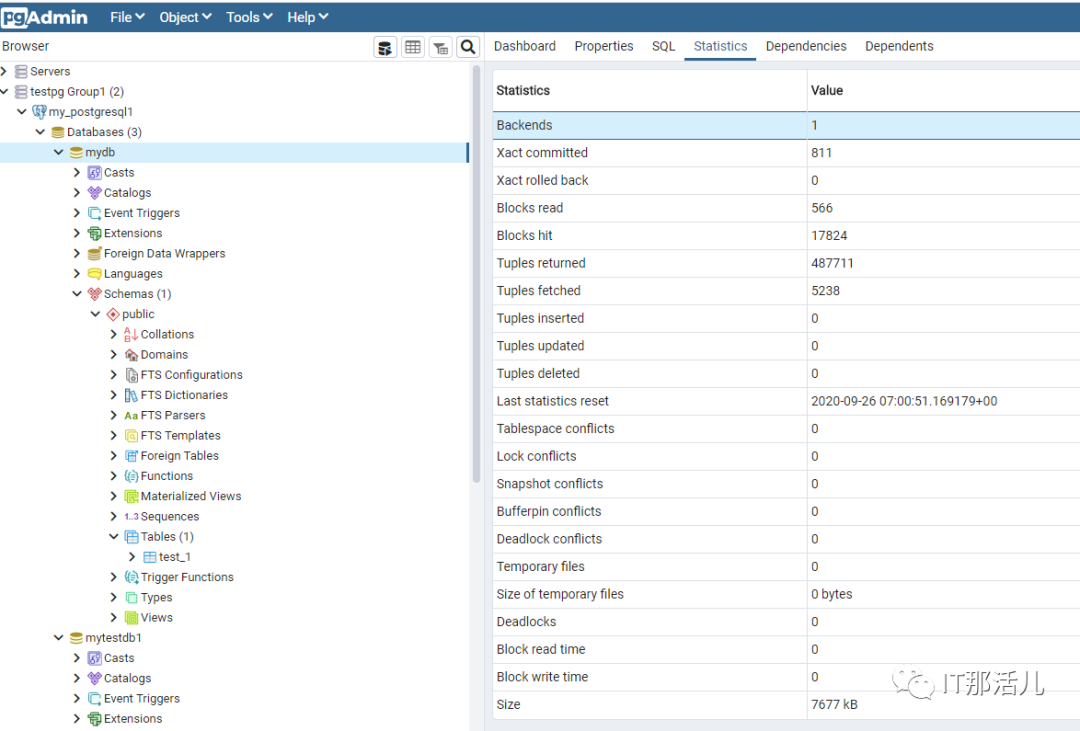Collapse the Schemas (1) node
Image resolution: width=1080 pixels, height=731 pixels.
[x=77, y=294]
